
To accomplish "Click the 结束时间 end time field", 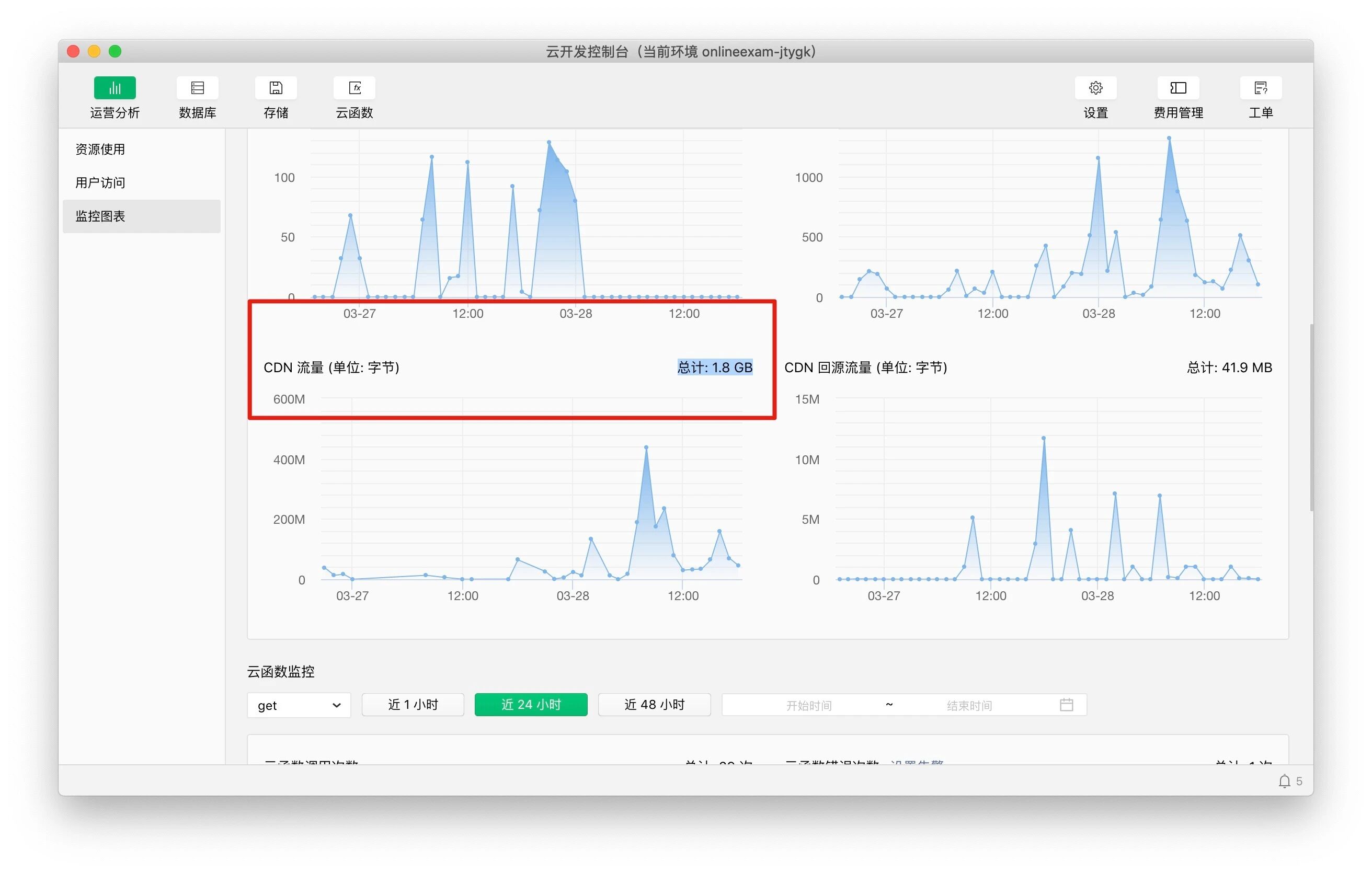I will tap(968, 705).
